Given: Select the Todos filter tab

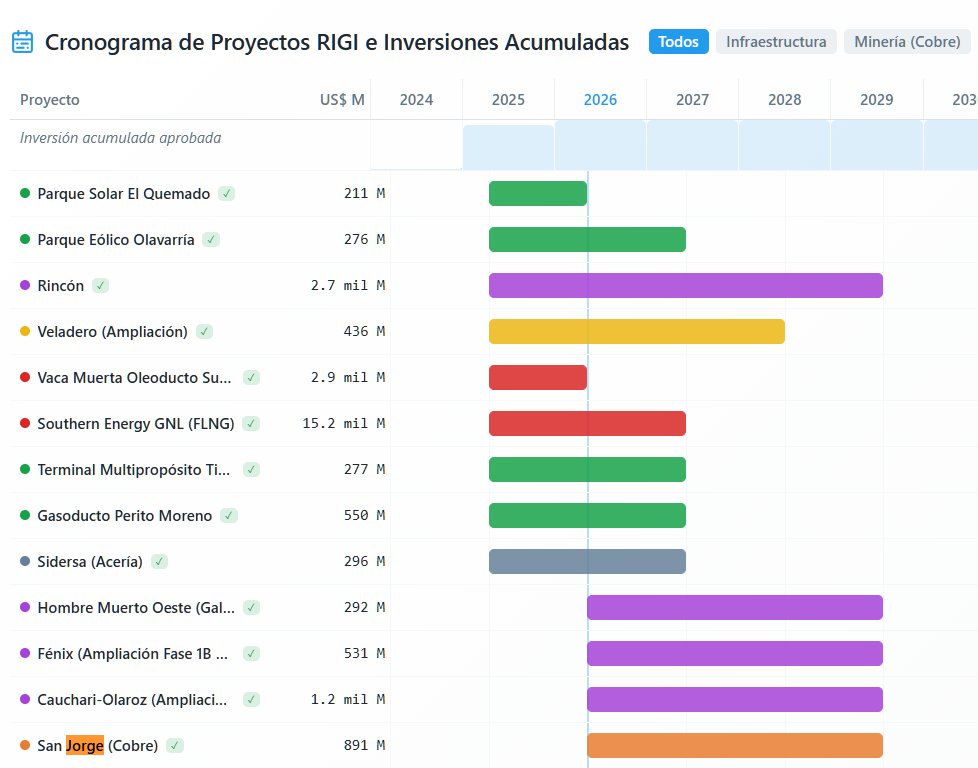Looking at the screenshot, I should [x=678, y=42].
